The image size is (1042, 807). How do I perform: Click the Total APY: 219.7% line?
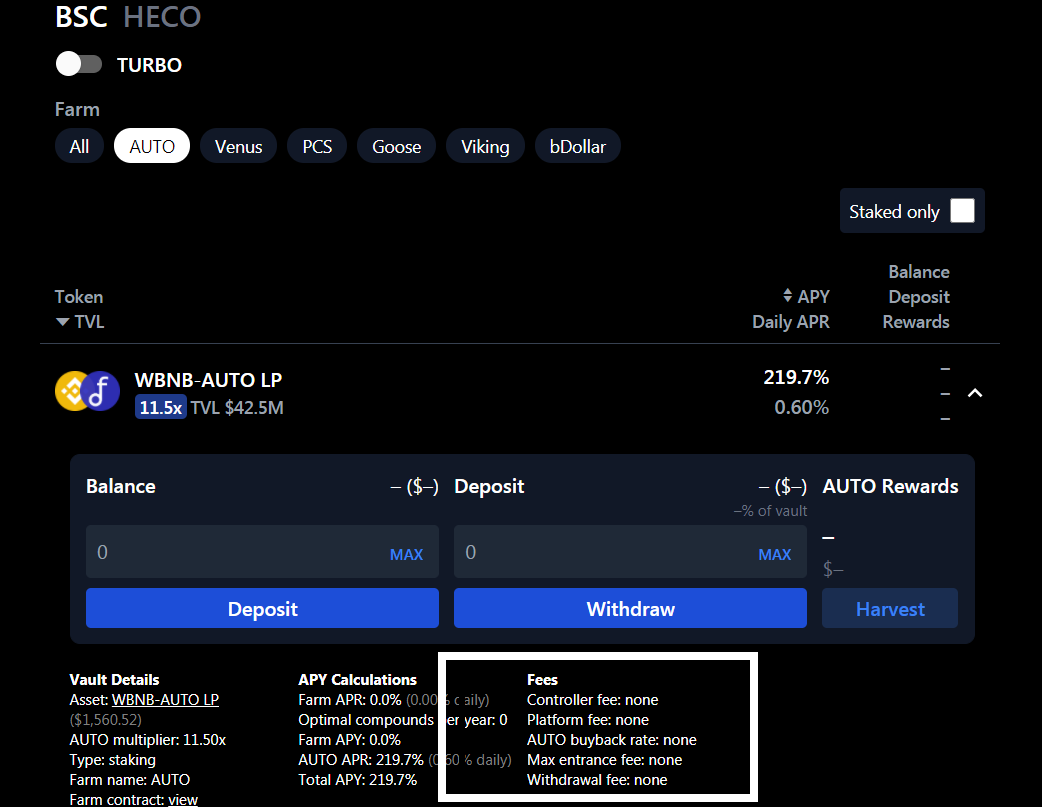tap(358, 780)
